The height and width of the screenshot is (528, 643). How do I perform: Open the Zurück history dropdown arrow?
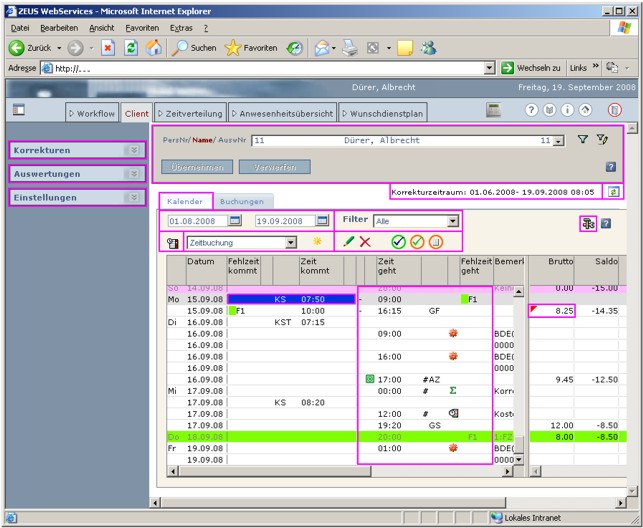[x=59, y=48]
